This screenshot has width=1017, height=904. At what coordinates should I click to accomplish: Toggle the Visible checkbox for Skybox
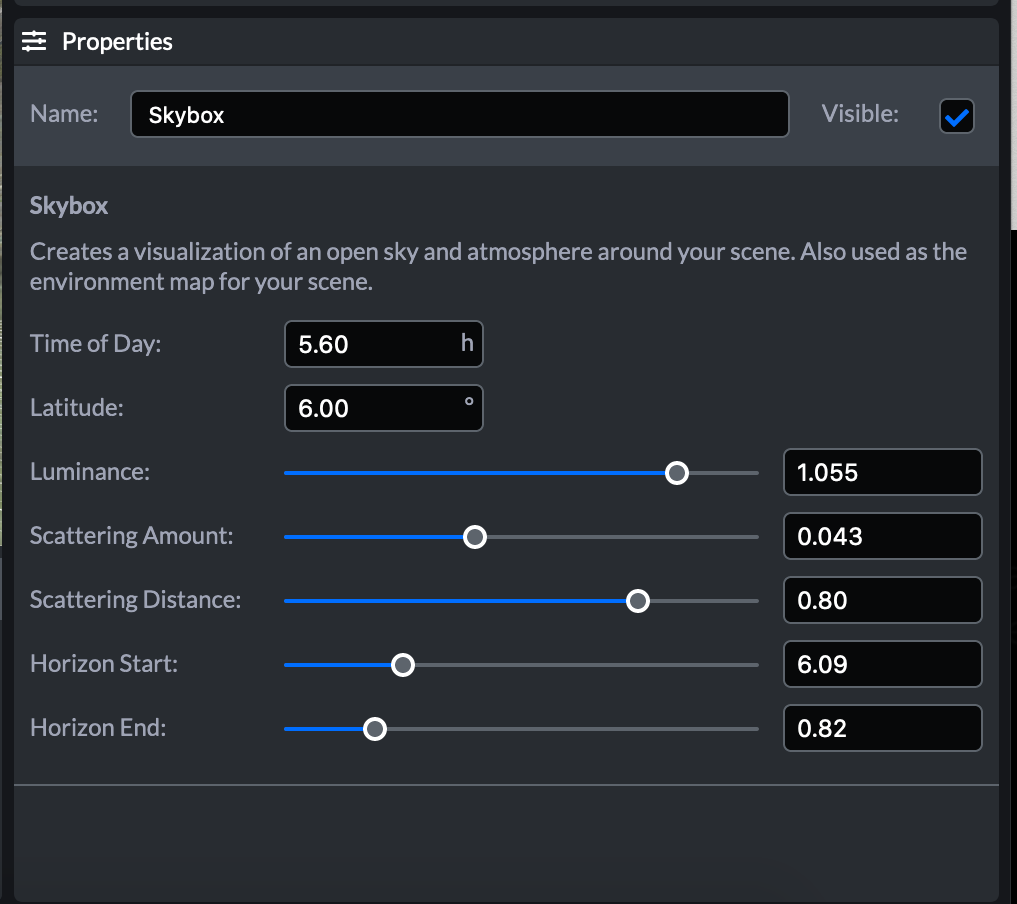tap(956, 116)
